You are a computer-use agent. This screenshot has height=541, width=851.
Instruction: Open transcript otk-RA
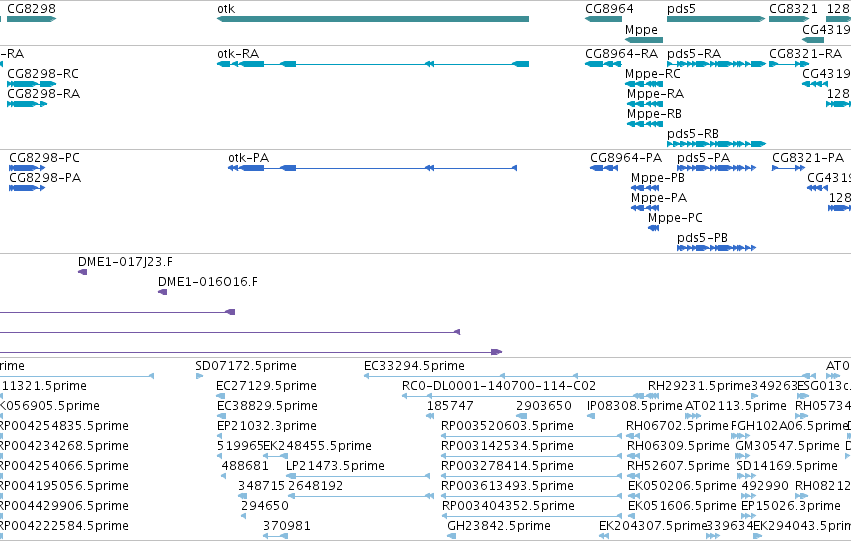[x=373, y=64]
